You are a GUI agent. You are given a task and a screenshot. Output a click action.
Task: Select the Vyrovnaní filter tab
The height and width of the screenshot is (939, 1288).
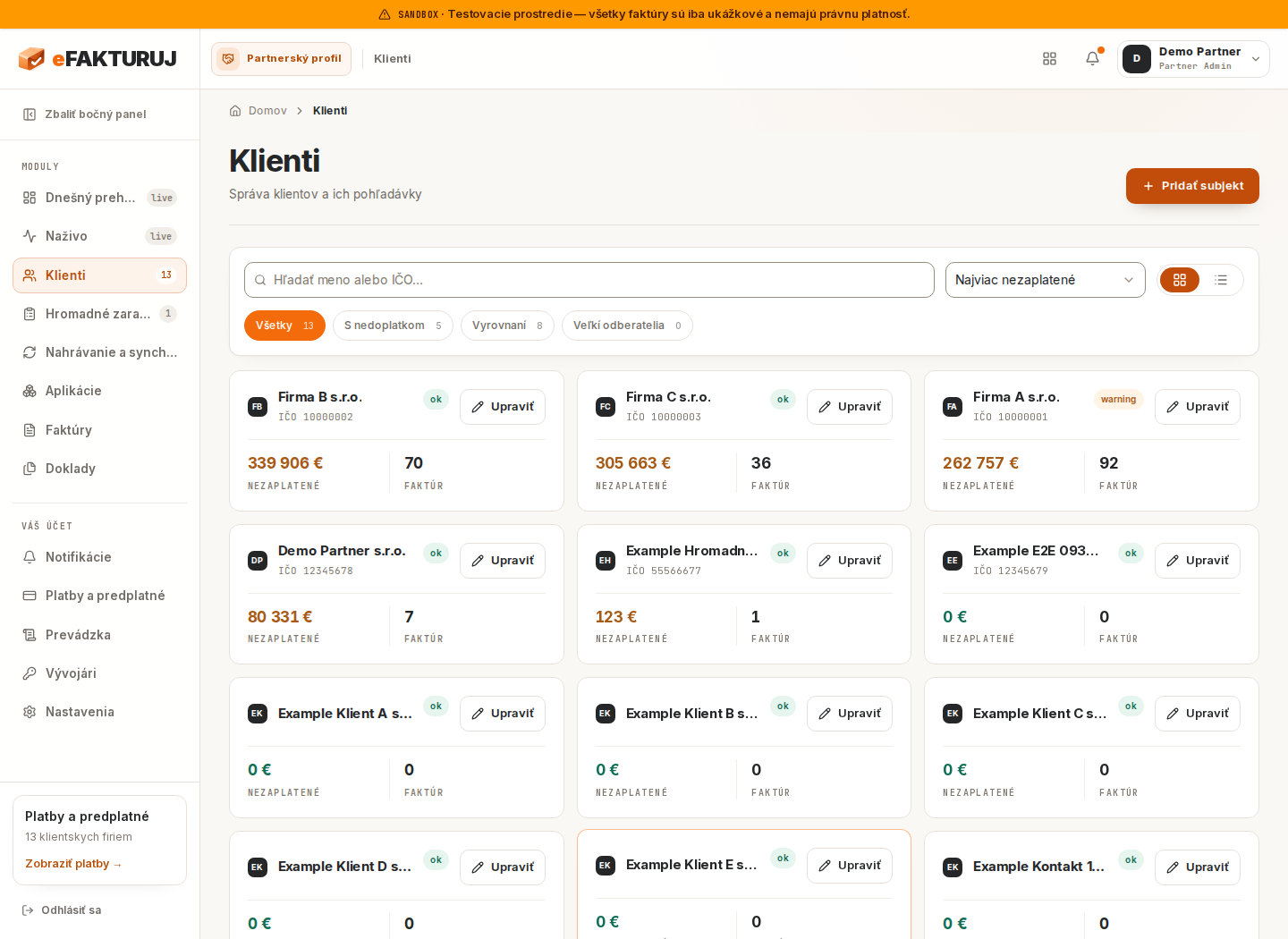507,326
